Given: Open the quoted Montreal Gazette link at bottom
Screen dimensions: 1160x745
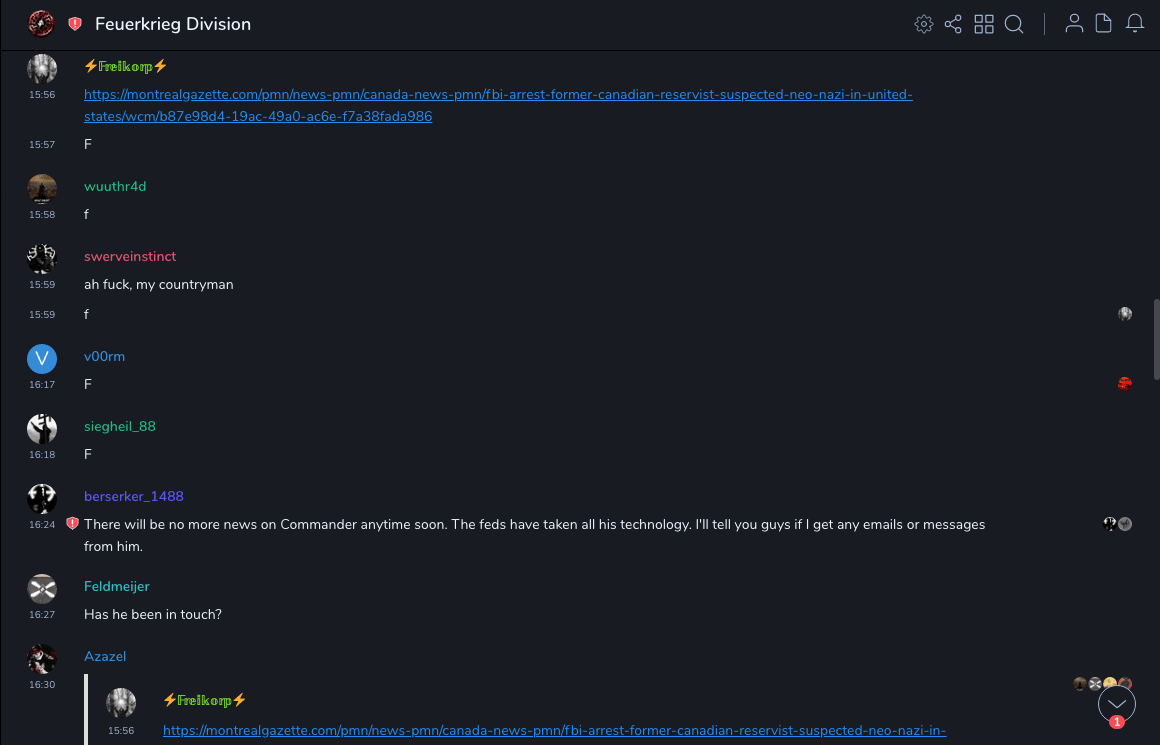Looking at the screenshot, I should 554,731.
